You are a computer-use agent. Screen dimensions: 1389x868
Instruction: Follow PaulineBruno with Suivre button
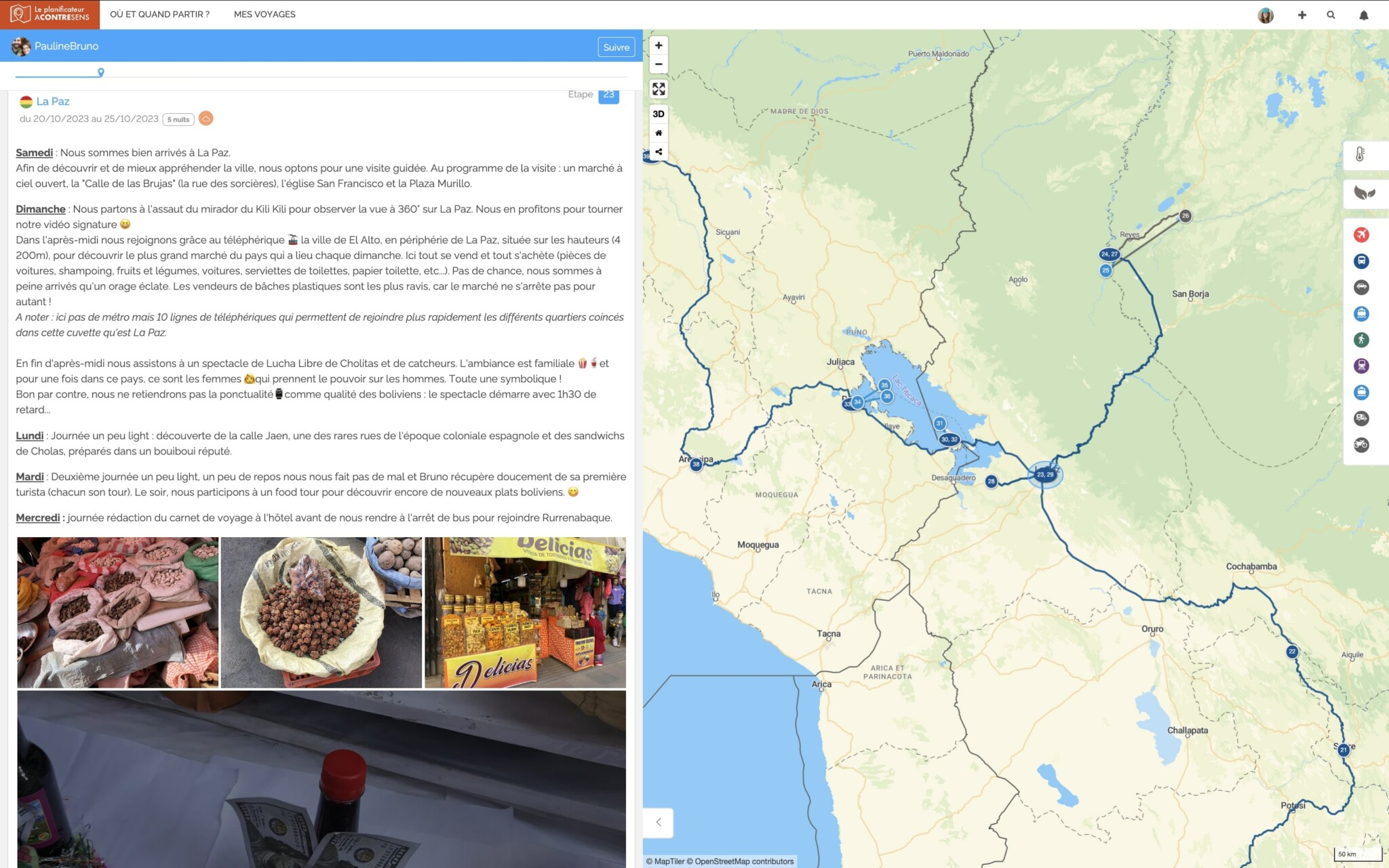click(616, 47)
